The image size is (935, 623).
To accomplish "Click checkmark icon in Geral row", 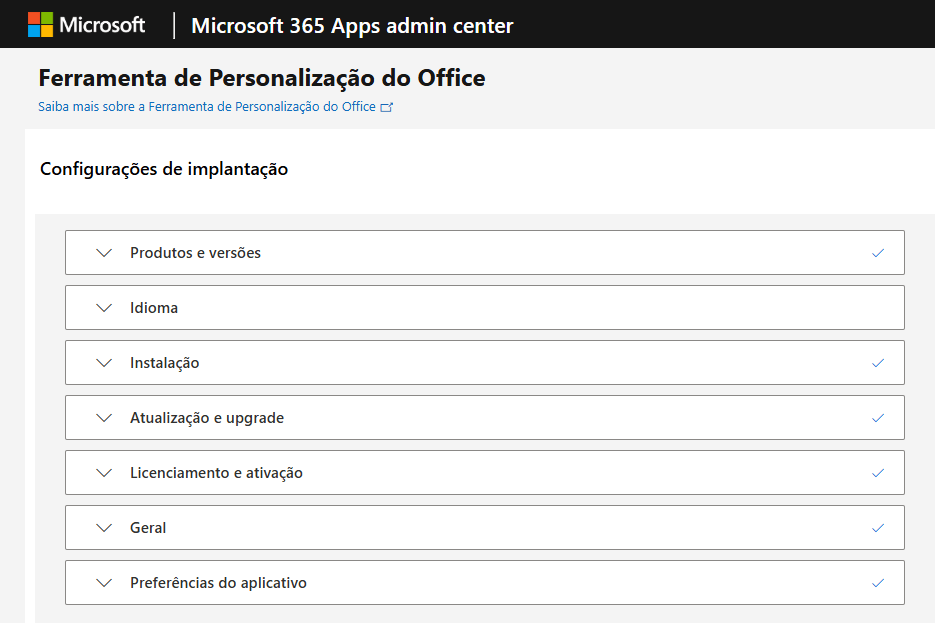I will (x=878, y=528).
